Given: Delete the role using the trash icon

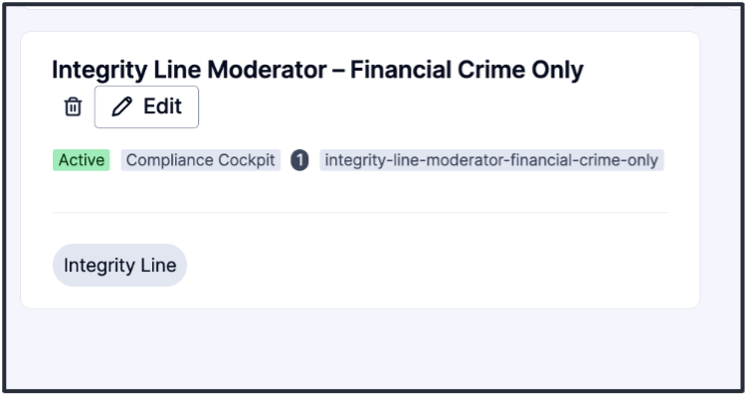Looking at the screenshot, I should pyautogui.click(x=73, y=106).
